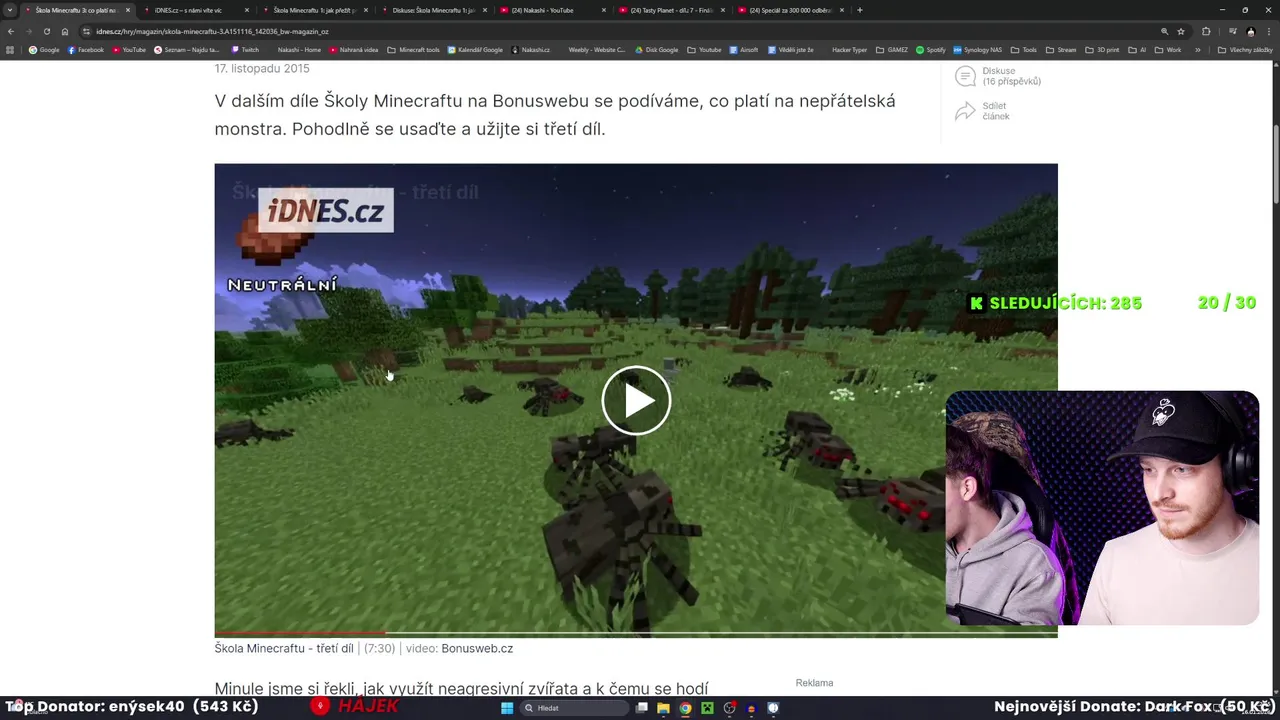This screenshot has height=720, width=1280.
Task: Open the Spotify bookmark
Action: (x=931, y=49)
